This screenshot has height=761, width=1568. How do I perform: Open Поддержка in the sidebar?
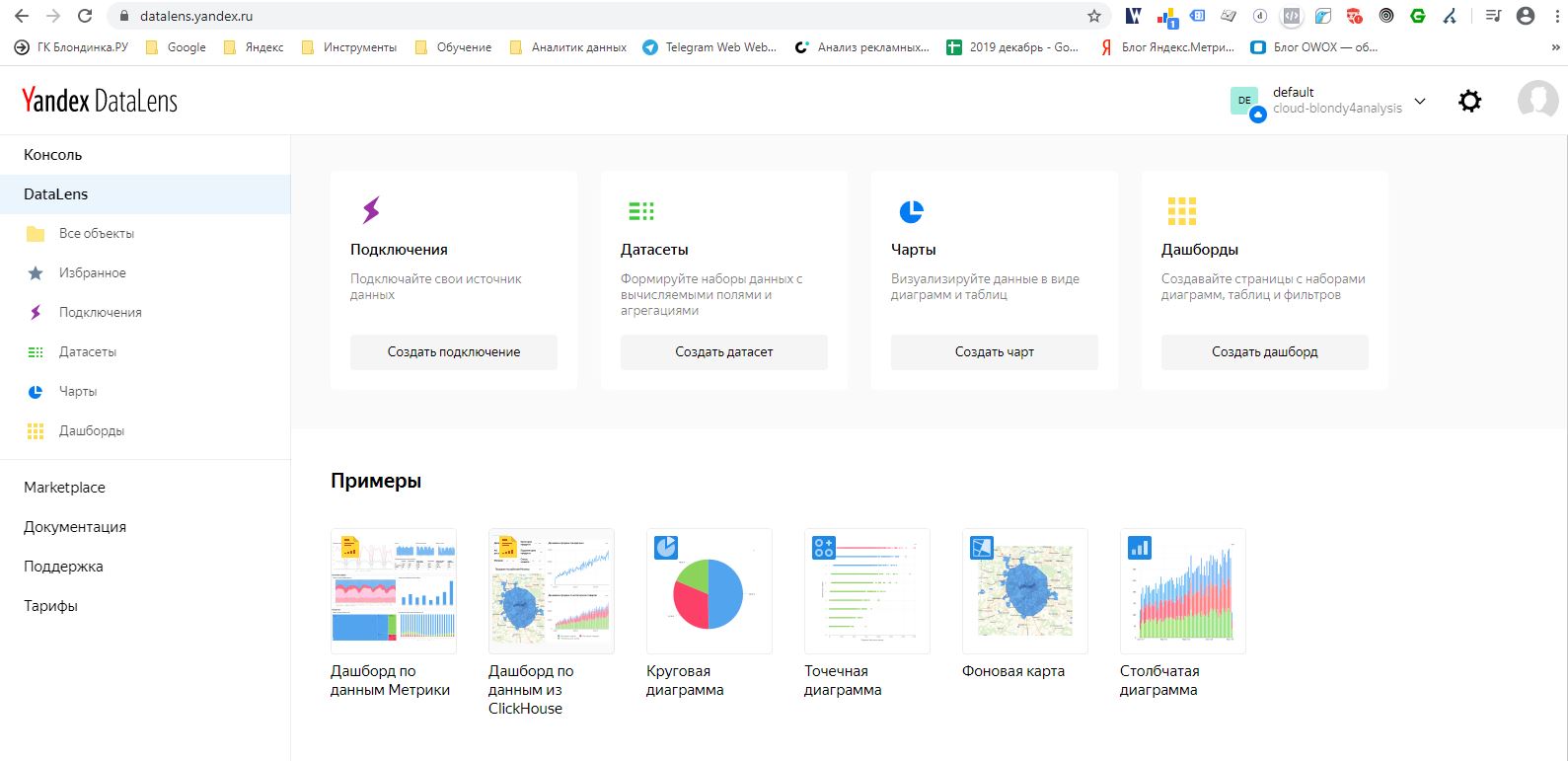click(63, 567)
